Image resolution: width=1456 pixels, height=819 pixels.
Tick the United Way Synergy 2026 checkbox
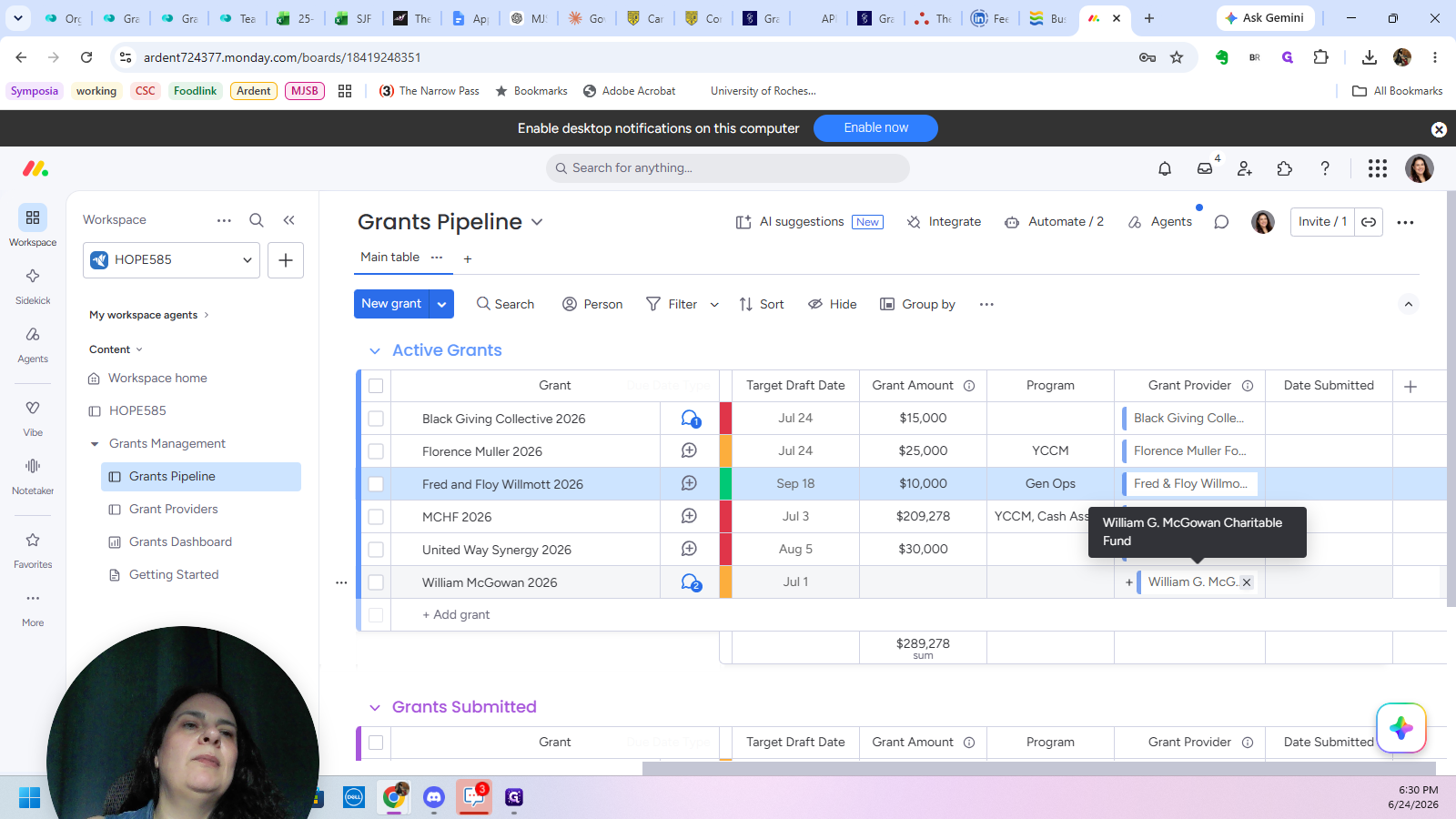[x=376, y=550]
